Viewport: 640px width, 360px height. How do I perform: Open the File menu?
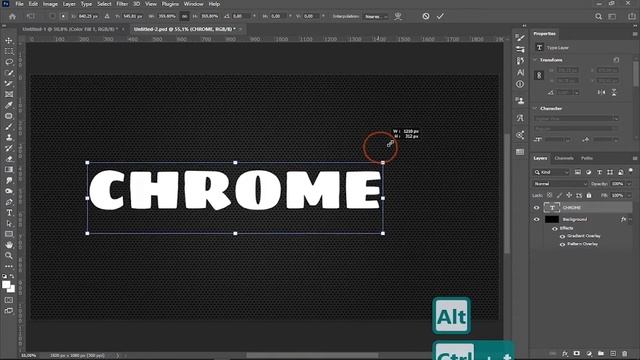19,4
